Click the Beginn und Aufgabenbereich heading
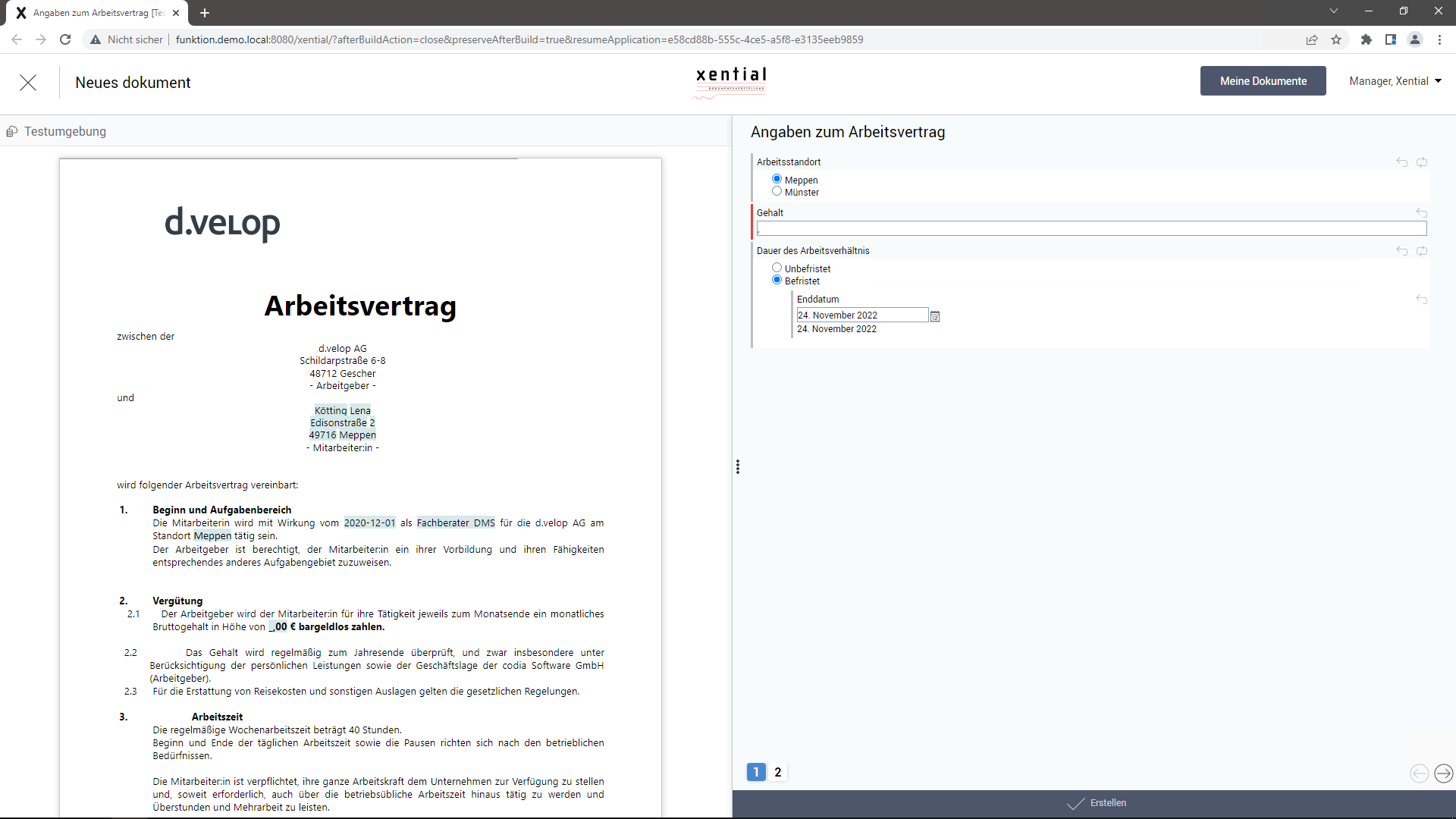This screenshot has width=1456, height=819. coord(222,510)
